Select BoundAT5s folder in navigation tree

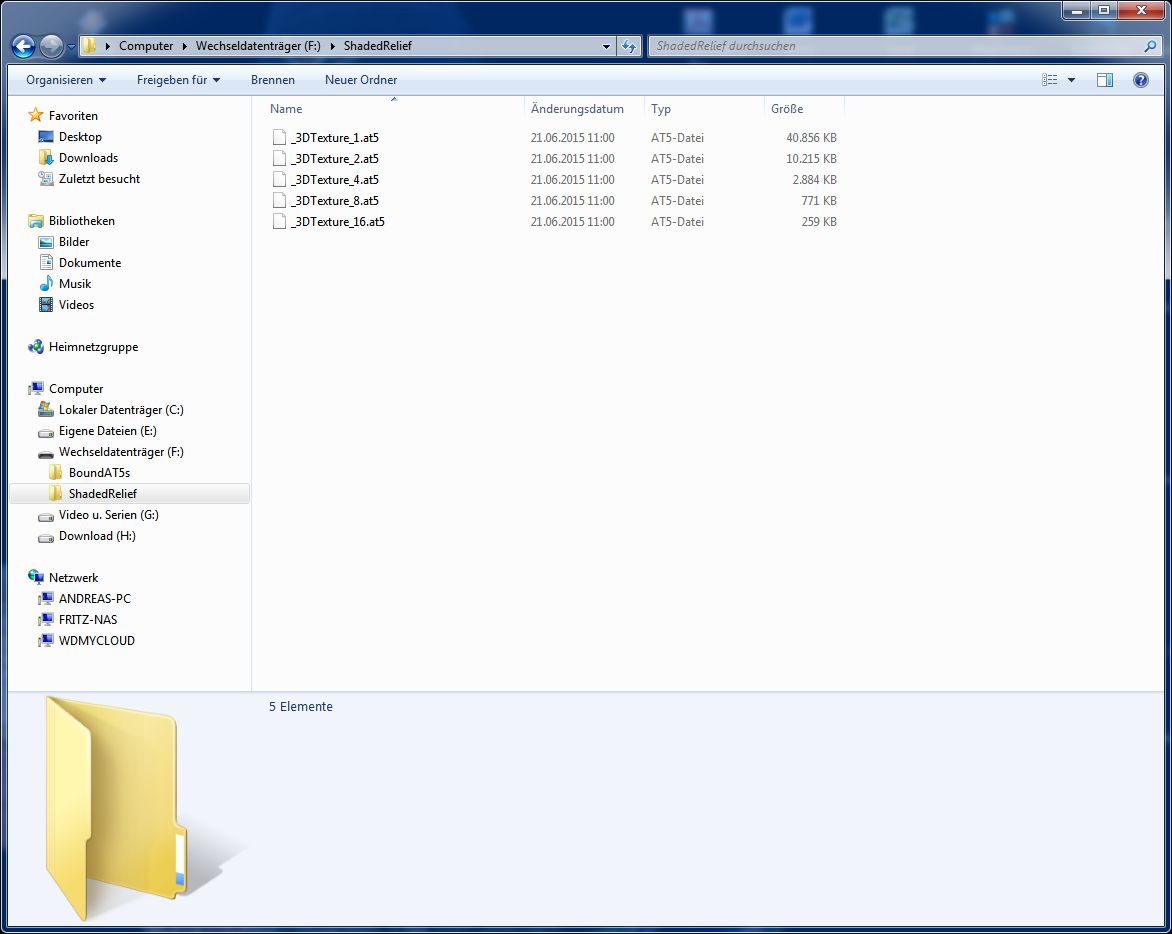pyautogui.click(x=99, y=473)
